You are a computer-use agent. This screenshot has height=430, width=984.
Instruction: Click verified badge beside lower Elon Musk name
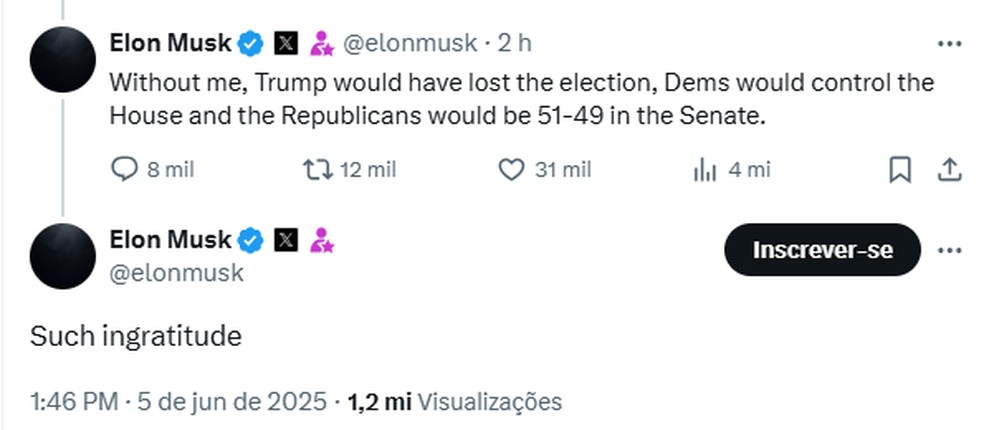(250, 240)
